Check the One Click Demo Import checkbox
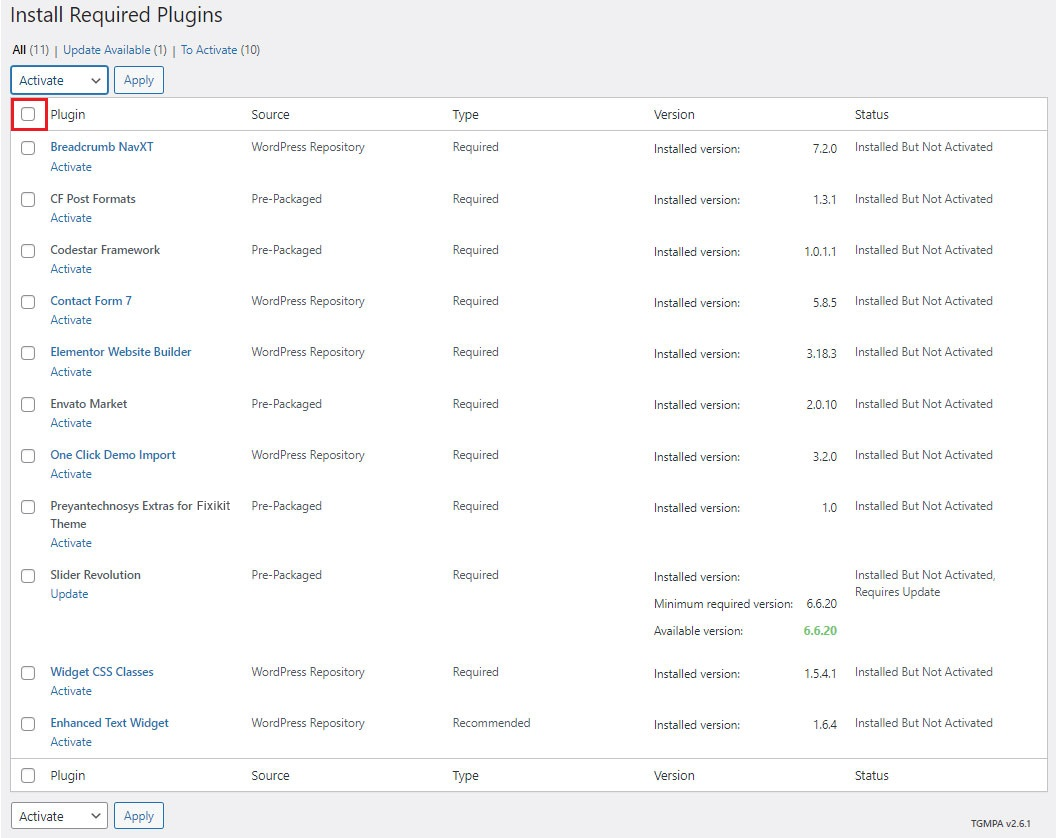The width and height of the screenshot is (1057, 838). click(28, 456)
